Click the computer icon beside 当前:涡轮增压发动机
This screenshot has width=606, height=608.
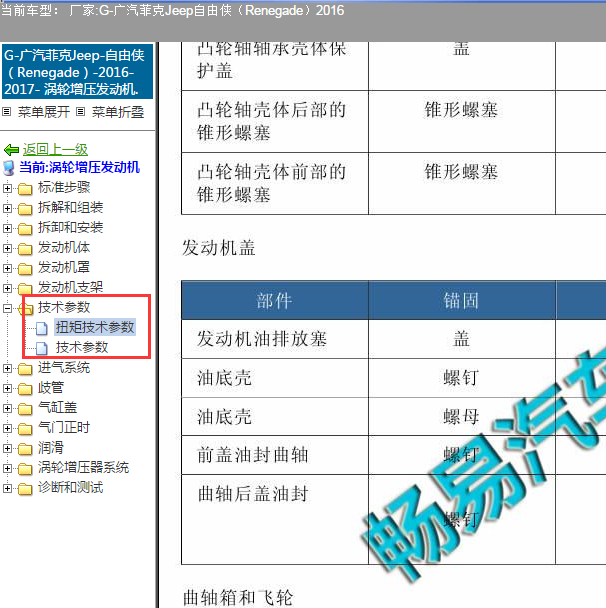[x=9, y=168]
